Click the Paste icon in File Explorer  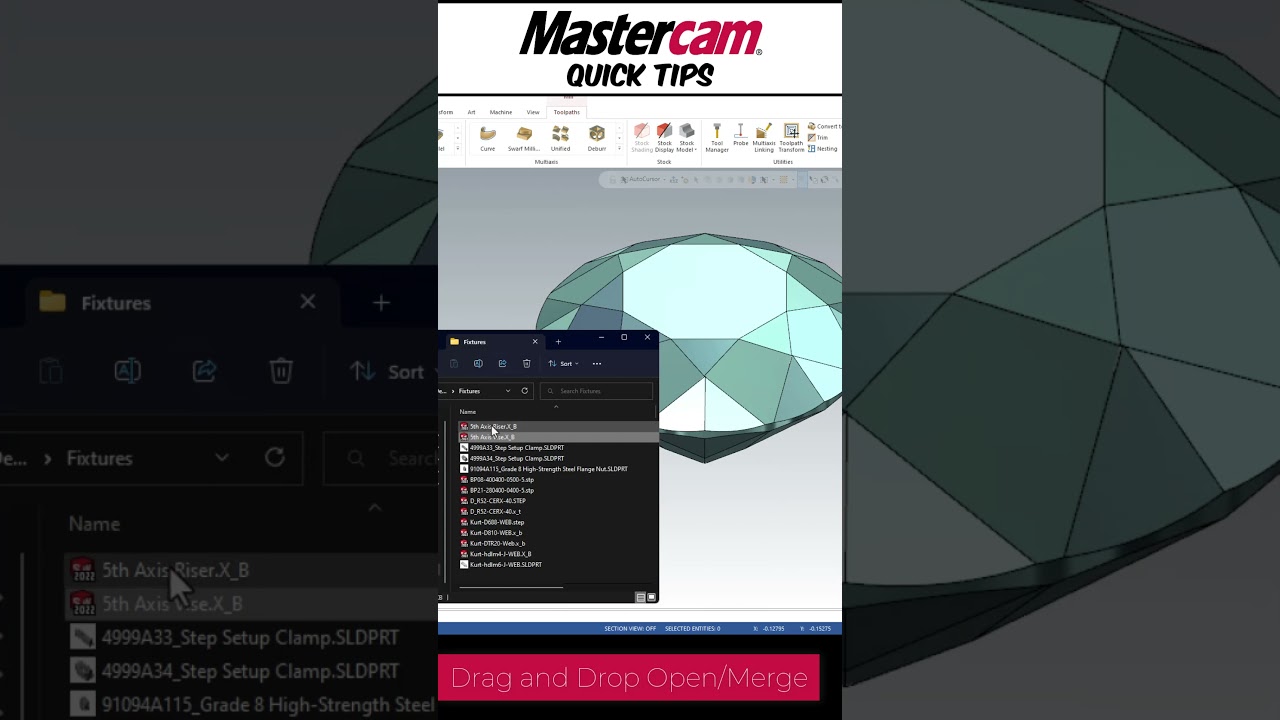tap(454, 364)
